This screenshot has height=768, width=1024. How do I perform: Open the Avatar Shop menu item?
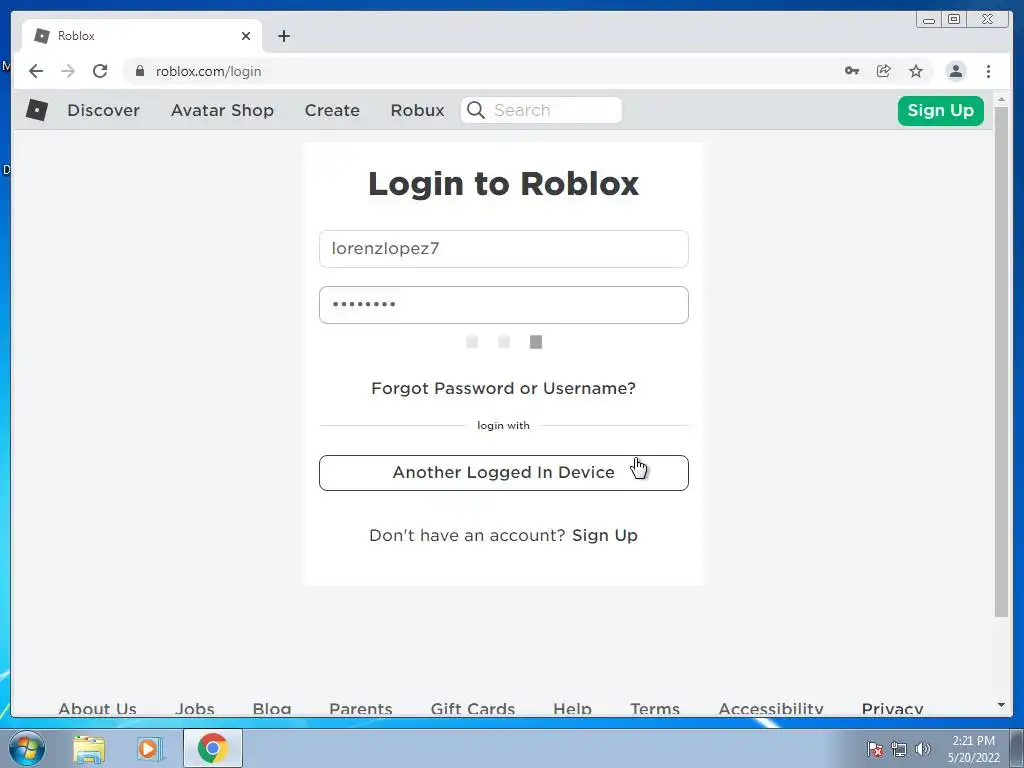tap(222, 110)
